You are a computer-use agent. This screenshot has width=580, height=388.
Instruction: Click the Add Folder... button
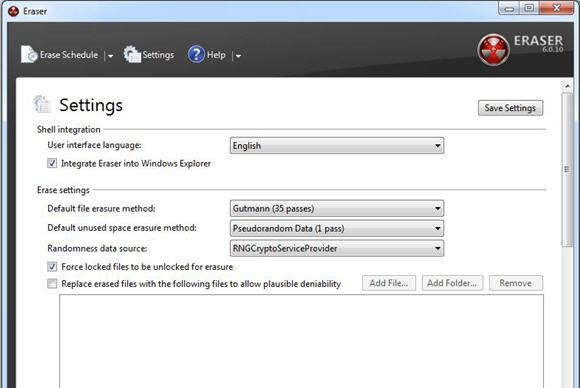pyautogui.click(x=452, y=283)
